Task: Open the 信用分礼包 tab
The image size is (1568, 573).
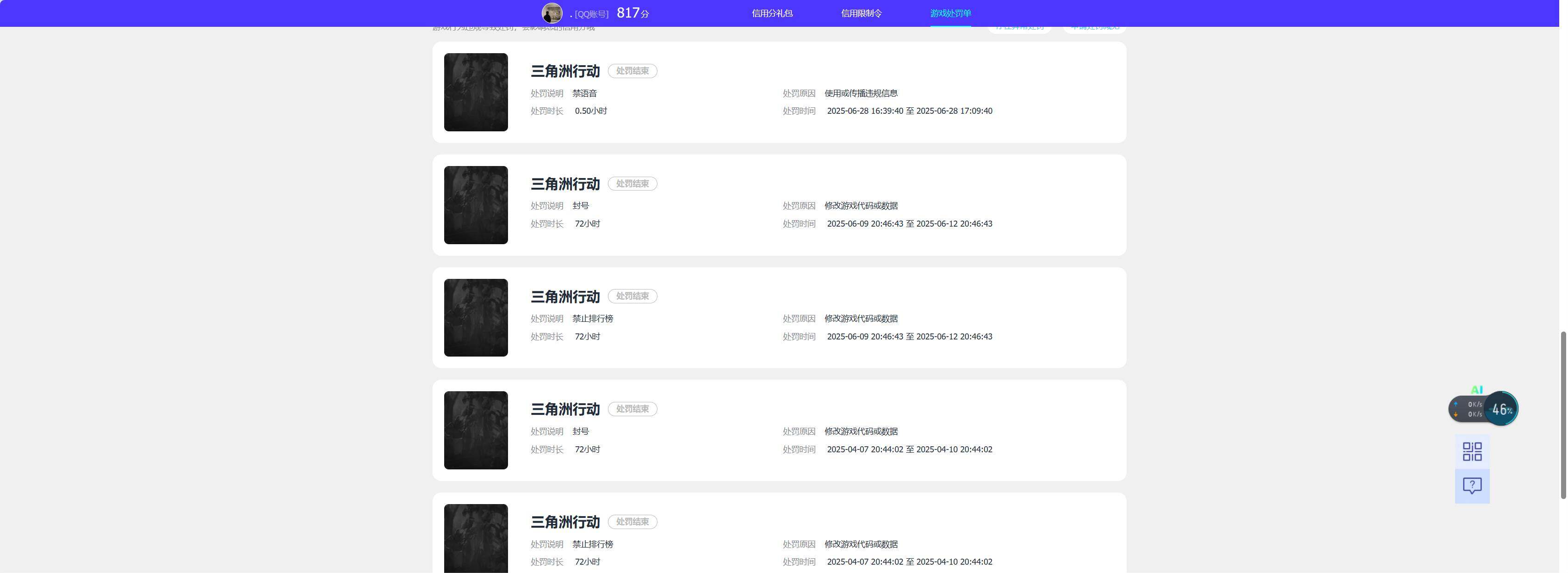Action: click(x=772, y=13)
